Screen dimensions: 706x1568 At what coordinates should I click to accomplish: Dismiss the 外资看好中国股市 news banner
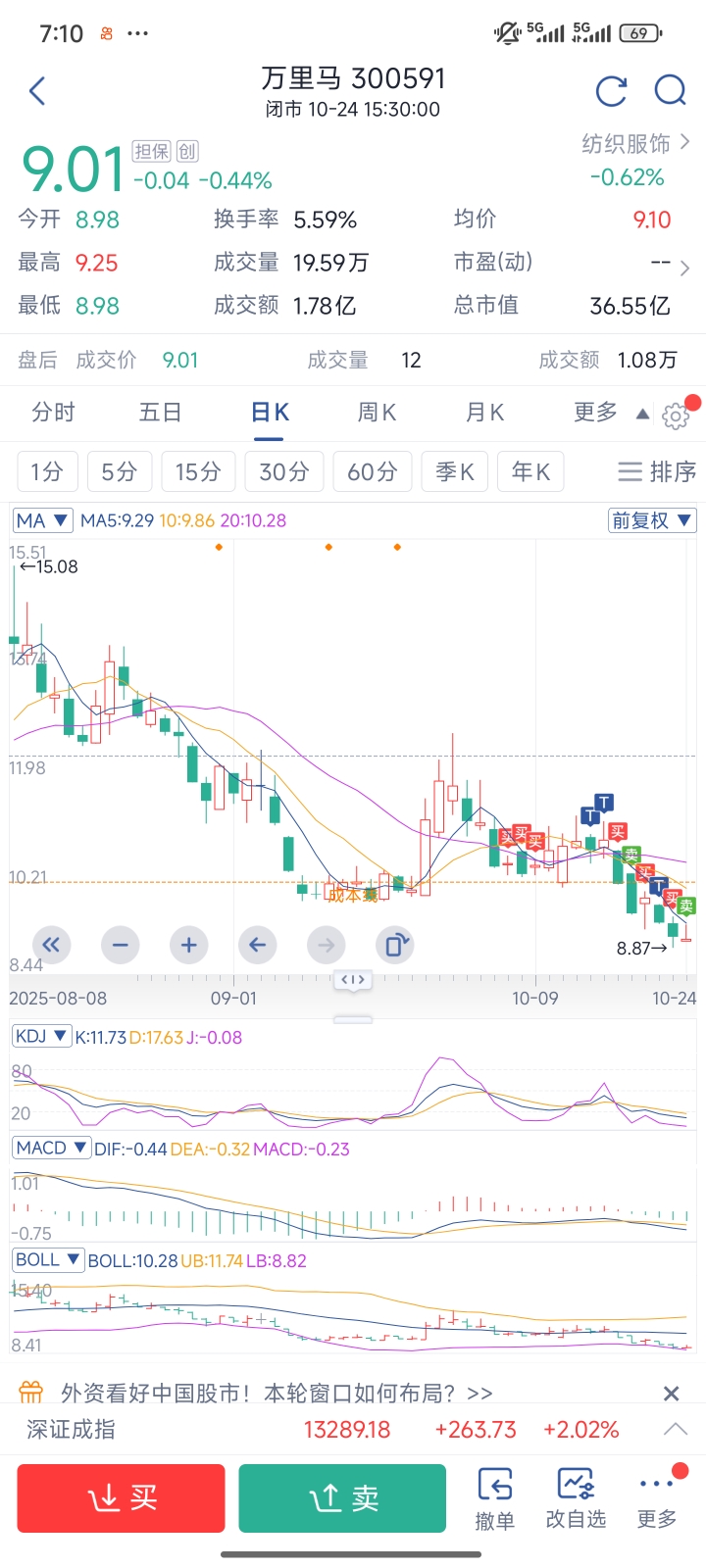672,1393
